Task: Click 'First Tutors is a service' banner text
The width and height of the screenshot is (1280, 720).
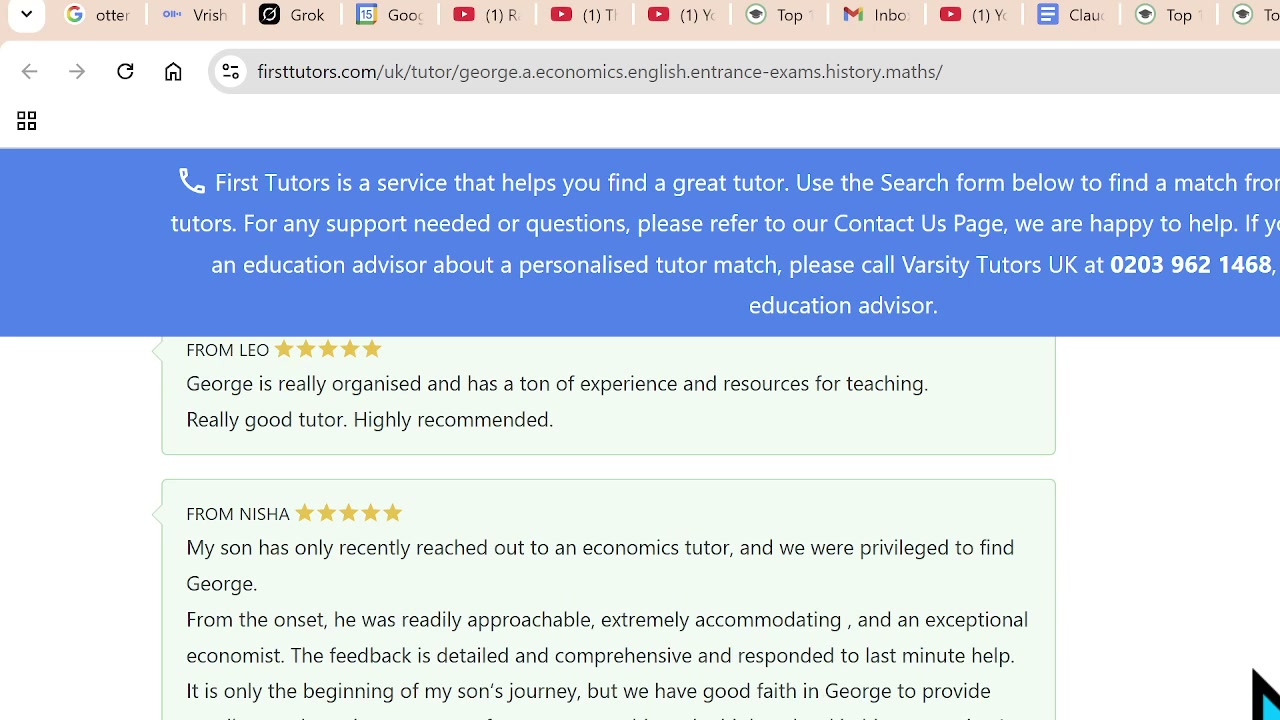Action: [331, 183]
